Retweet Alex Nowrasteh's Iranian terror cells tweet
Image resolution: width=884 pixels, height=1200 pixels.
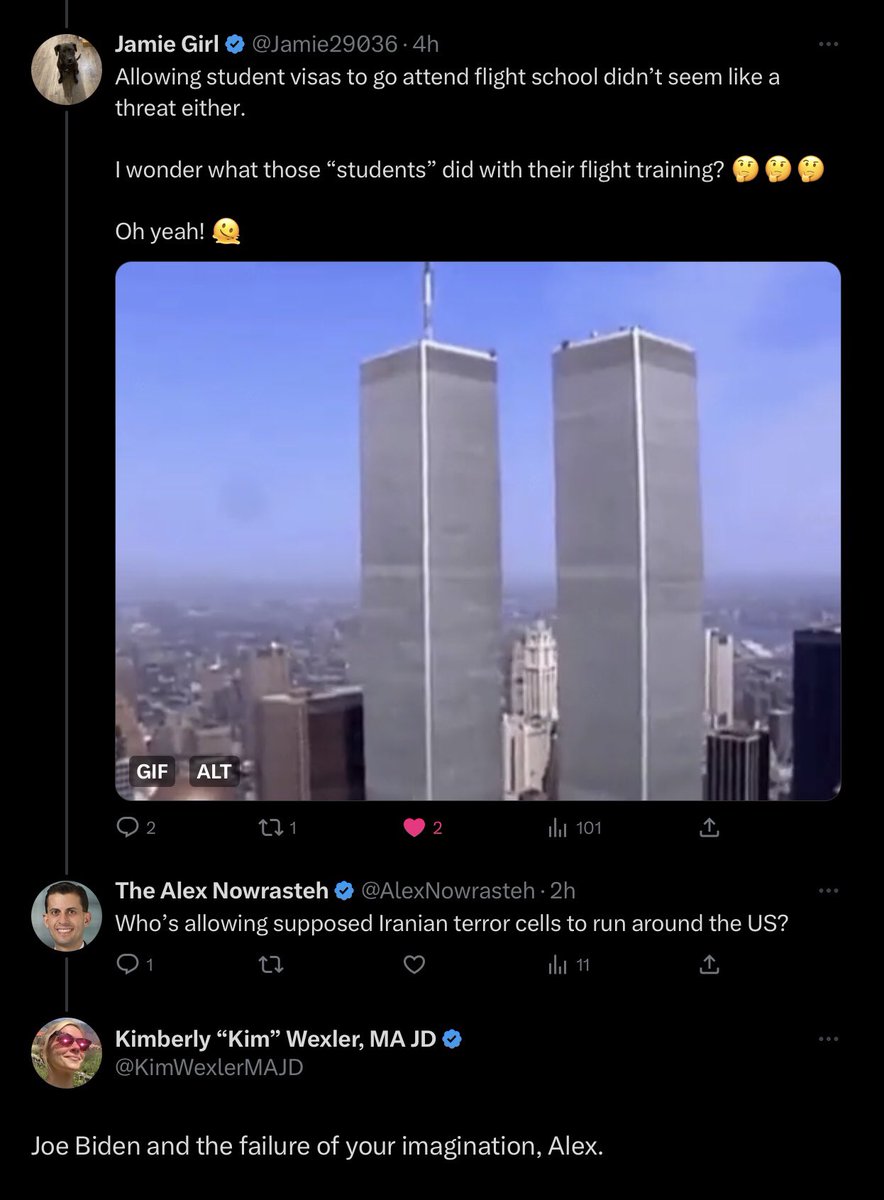(271, 965)
